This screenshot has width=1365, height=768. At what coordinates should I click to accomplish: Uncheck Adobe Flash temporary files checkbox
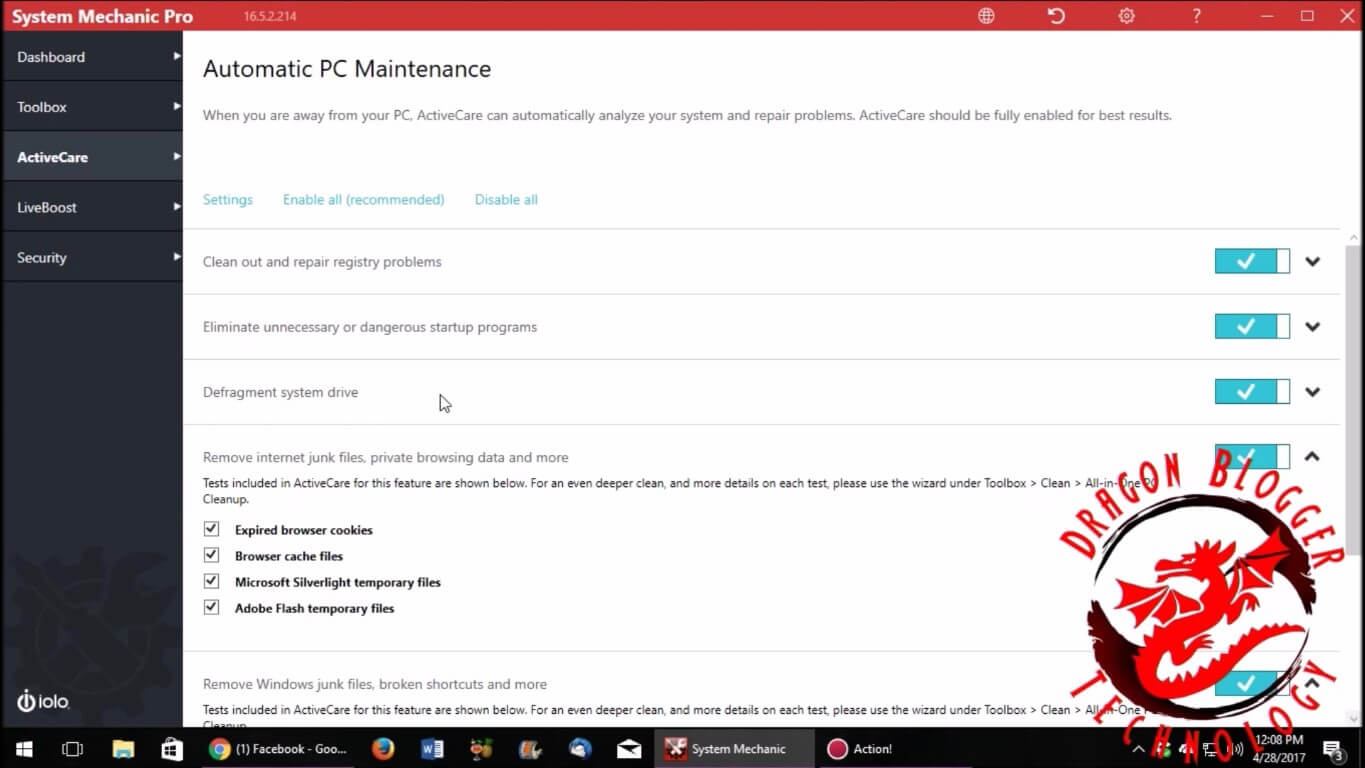[211, 607]
